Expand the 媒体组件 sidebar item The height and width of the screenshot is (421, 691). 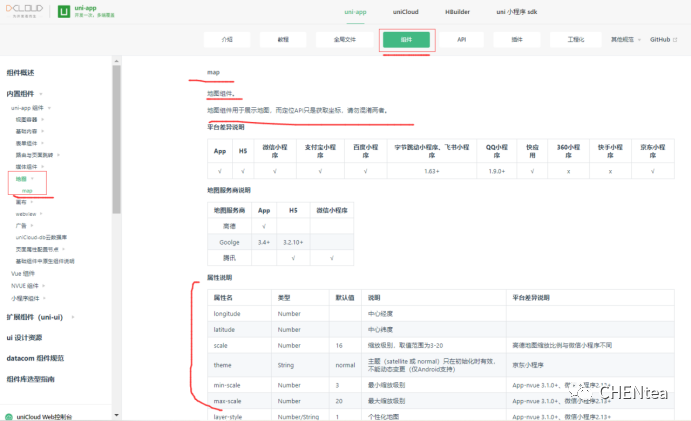point(30,167)
